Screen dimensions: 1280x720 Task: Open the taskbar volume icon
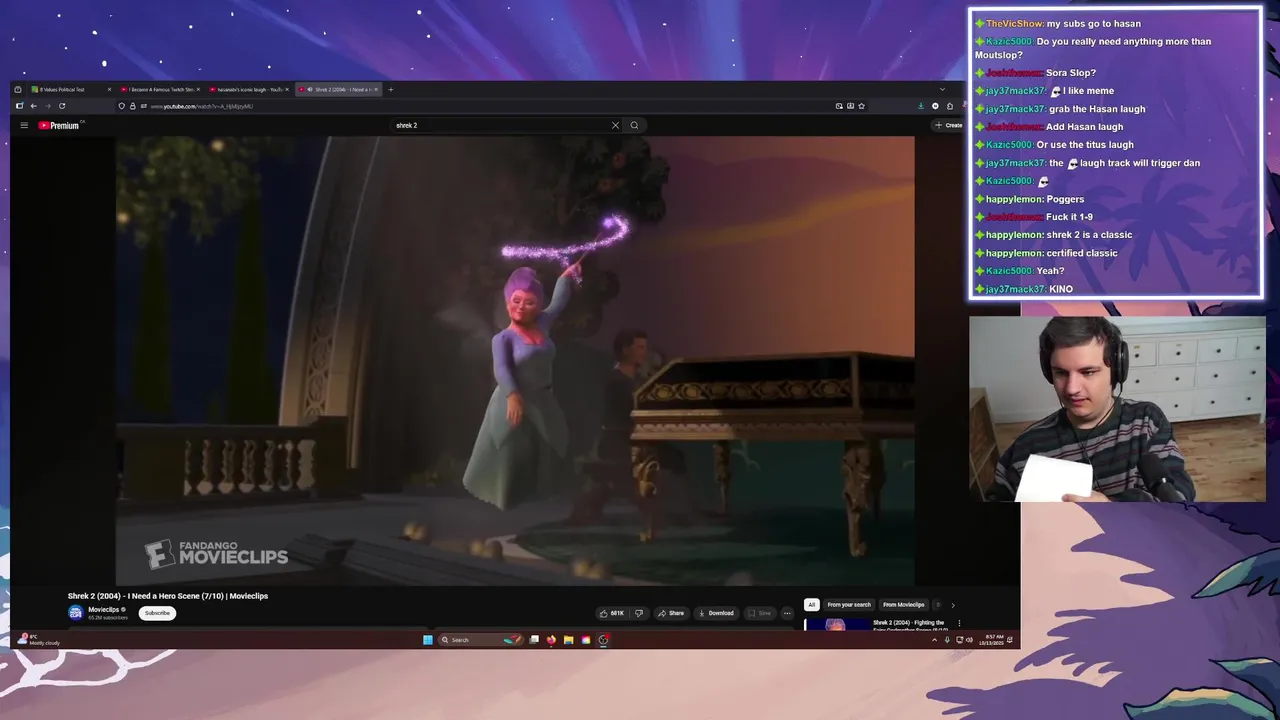click(969, 640)
